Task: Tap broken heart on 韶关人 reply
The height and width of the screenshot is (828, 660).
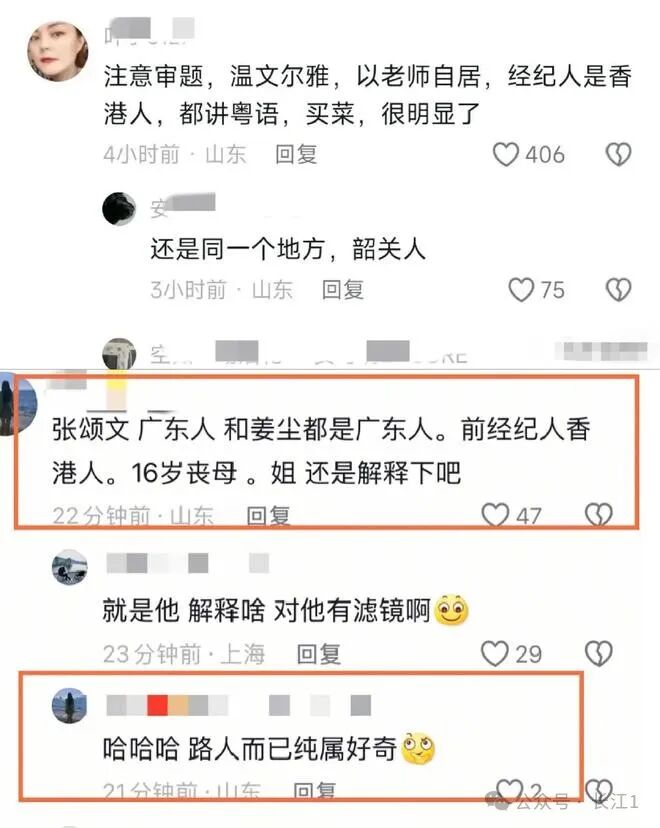Action: point(618,290)
